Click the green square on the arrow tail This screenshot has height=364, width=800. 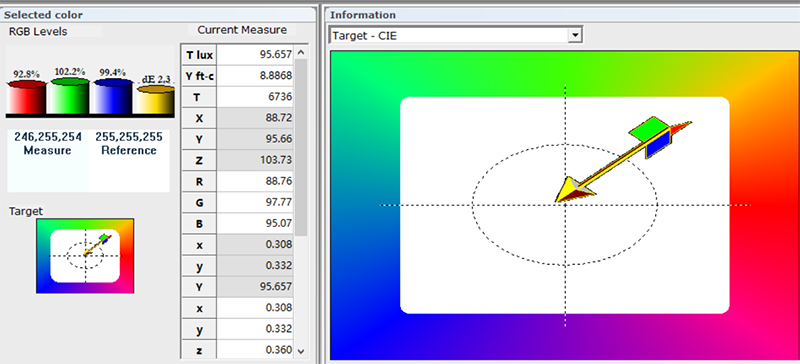click(x=646, y=129)
